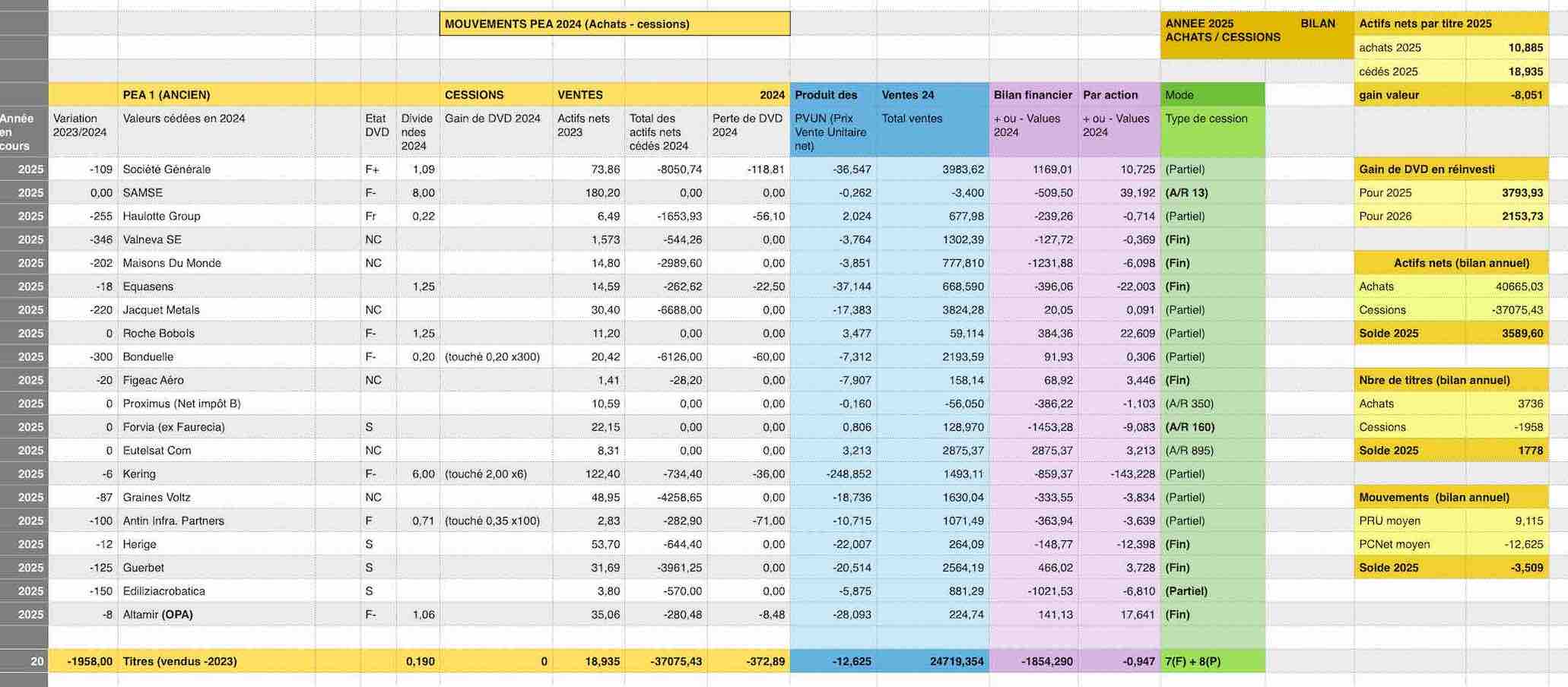Image resolution: width=1568 pixels, height=687 pixels.
Task: Click the 'Altamir (OPA)' cell
Action: [217, 615]
